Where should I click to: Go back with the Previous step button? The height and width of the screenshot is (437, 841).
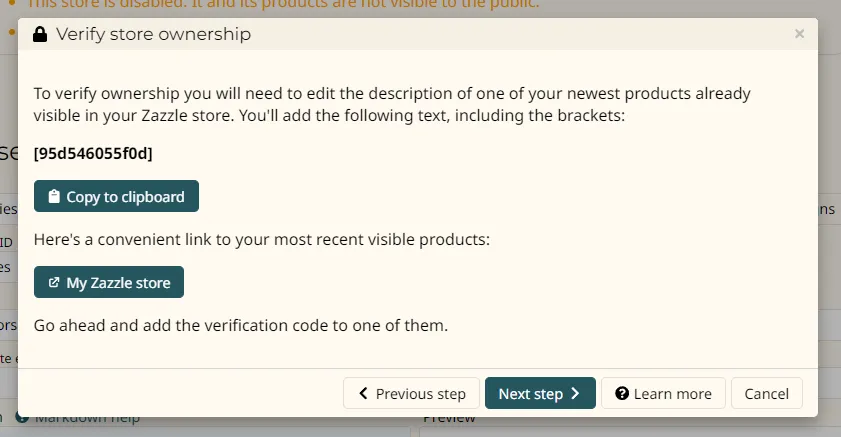pyautogui.click(x=411, y=394)
